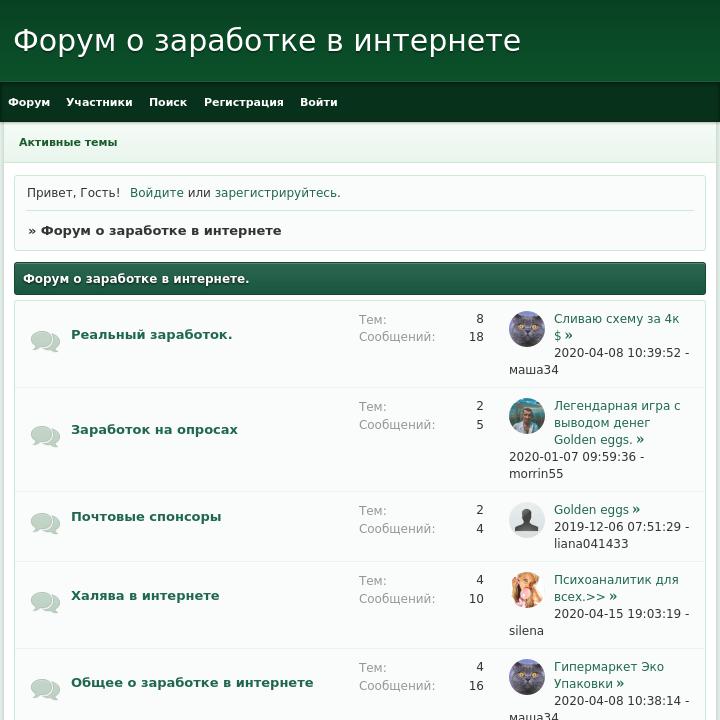Image resolution: width=720 pixels, height=720 pixels.
Task: Click timestamp 2020-04-15 19:03:19
Action: [617, 614]
